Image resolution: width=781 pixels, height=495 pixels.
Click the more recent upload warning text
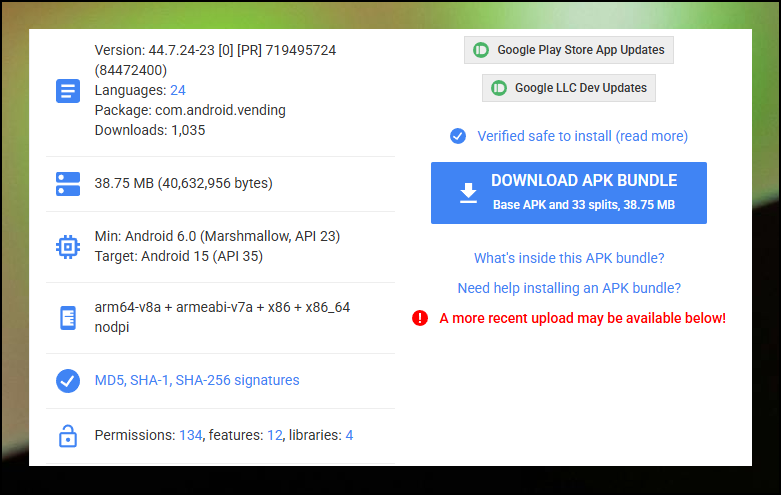click(x=582, y=318)
